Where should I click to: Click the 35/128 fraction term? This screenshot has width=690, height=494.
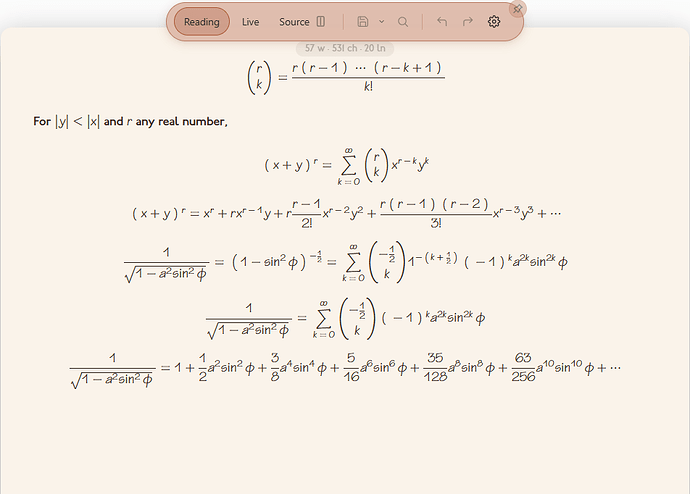[435, 367]
